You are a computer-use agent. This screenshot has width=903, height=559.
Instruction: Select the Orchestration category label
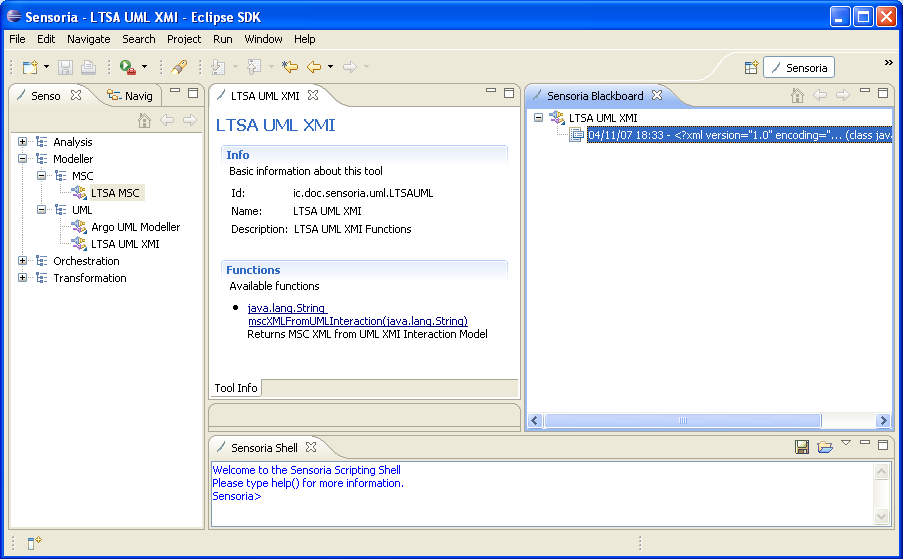86,261
